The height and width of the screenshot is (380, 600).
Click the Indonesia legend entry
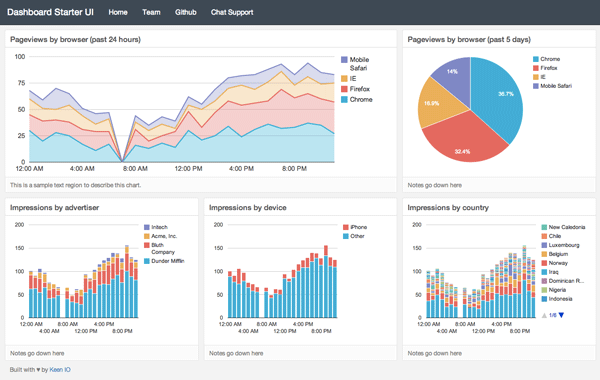[557, 299]
